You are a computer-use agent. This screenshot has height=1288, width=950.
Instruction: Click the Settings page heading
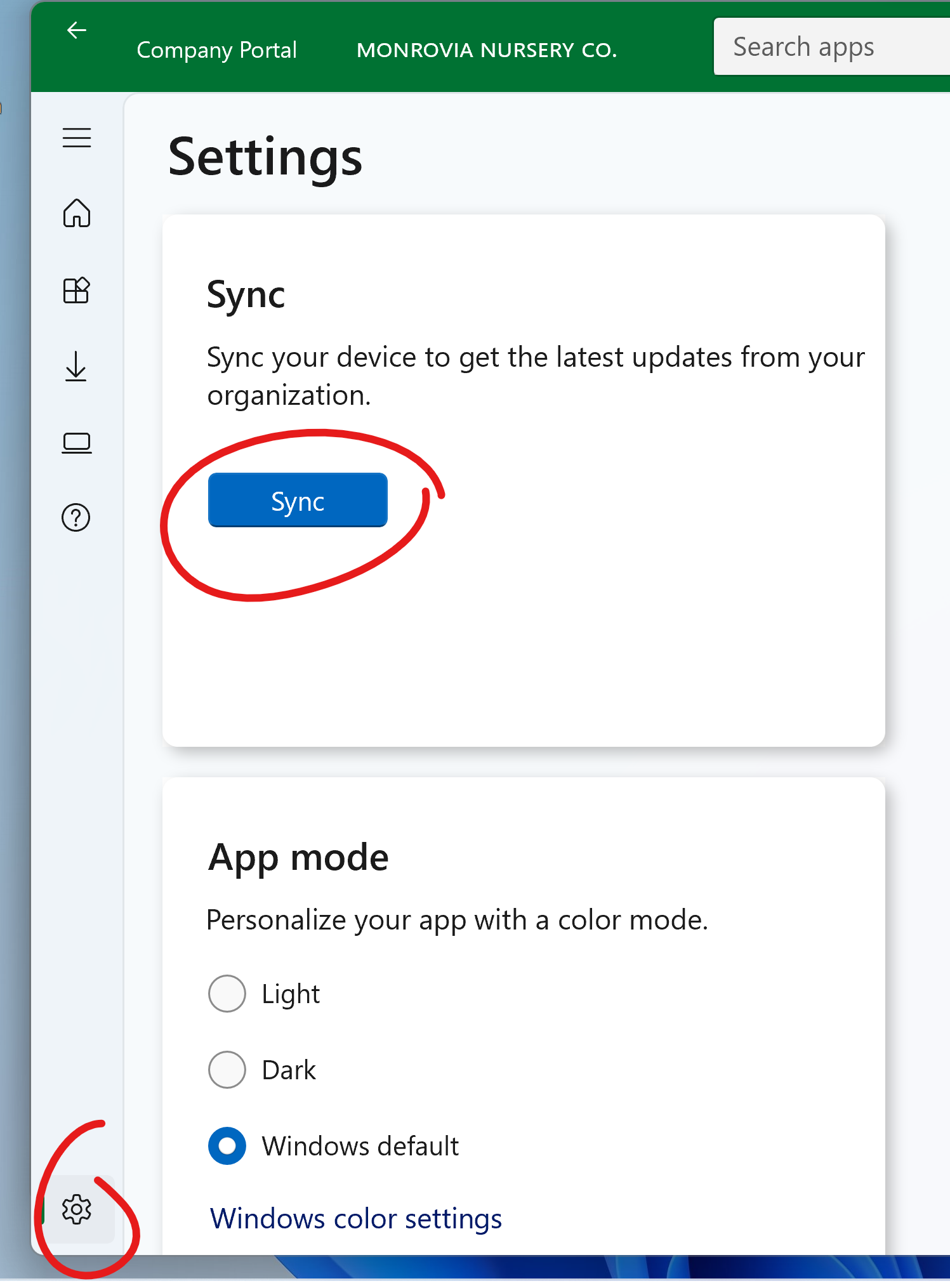tap(265, 158)
